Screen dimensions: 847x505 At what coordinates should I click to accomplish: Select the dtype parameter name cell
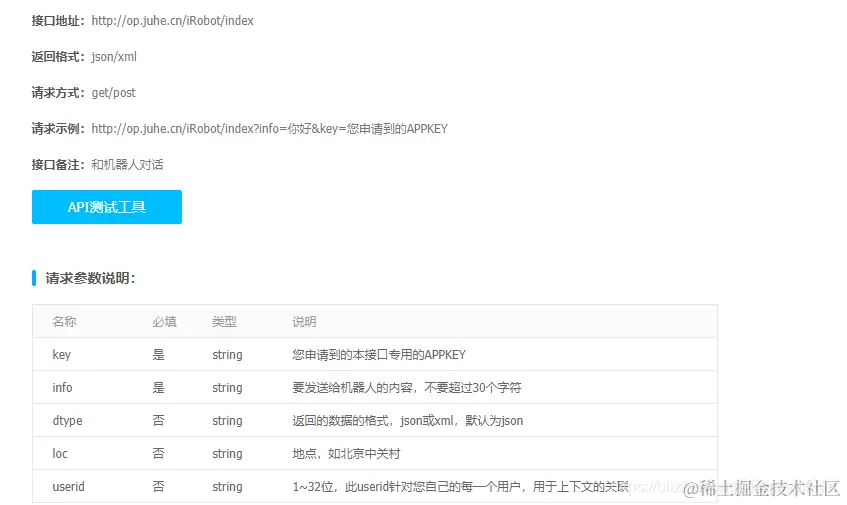68,421
